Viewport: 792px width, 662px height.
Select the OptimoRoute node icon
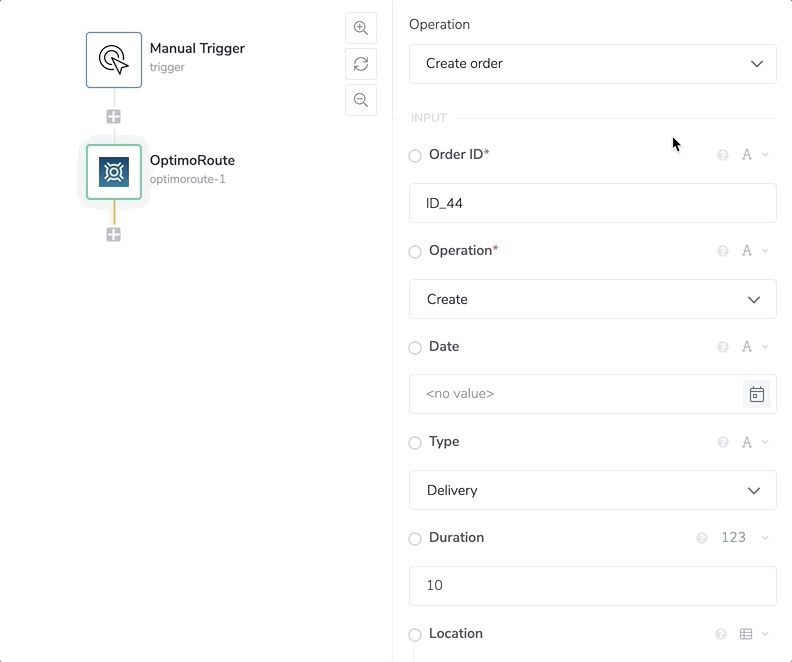[114, 172]
